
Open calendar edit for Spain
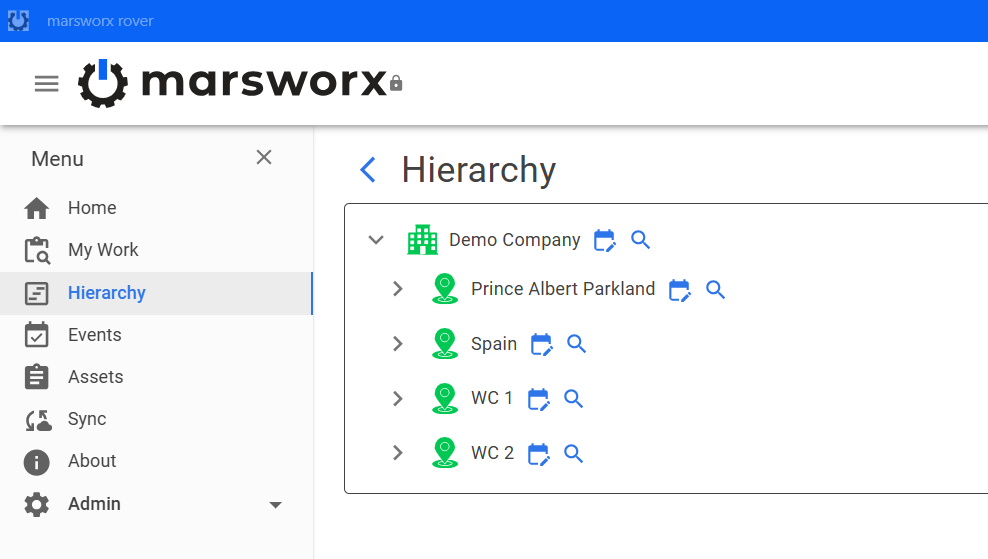[x=541, y=344]
